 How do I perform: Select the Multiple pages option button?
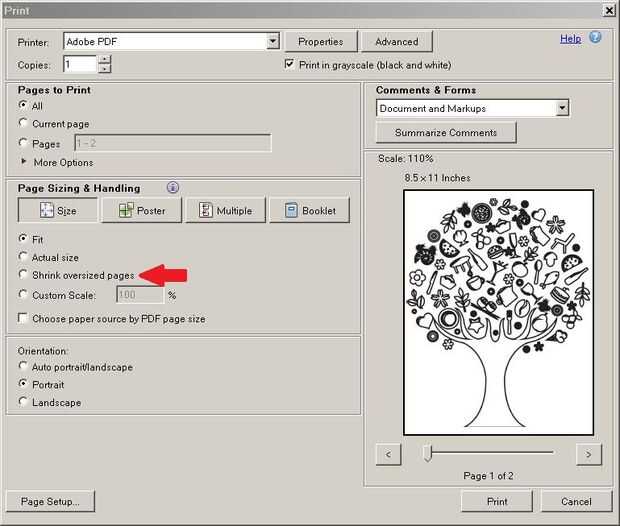coord(226,210)
